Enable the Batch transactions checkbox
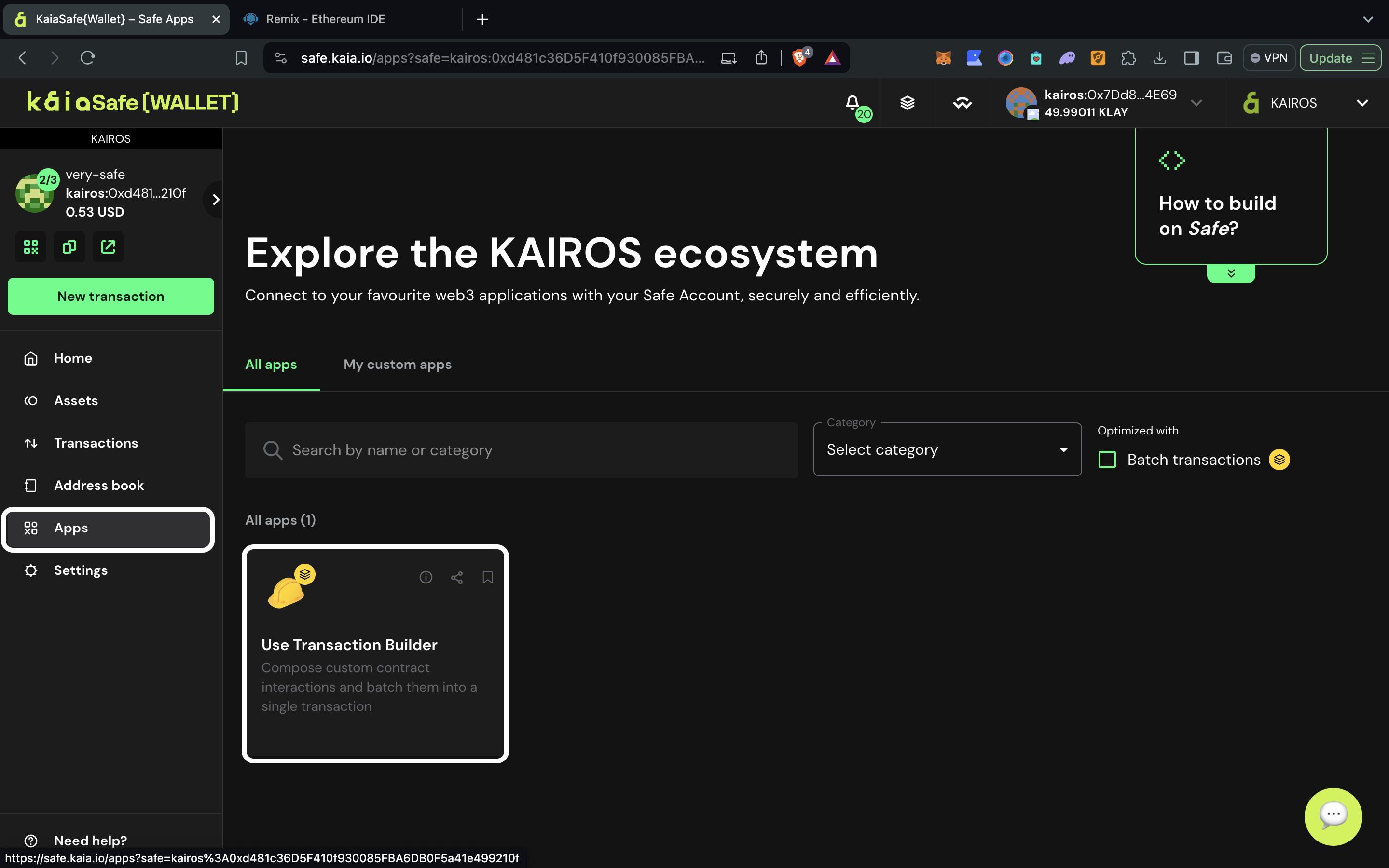1389x868 pixels. pyautogui.click(x=1107, y=460)
